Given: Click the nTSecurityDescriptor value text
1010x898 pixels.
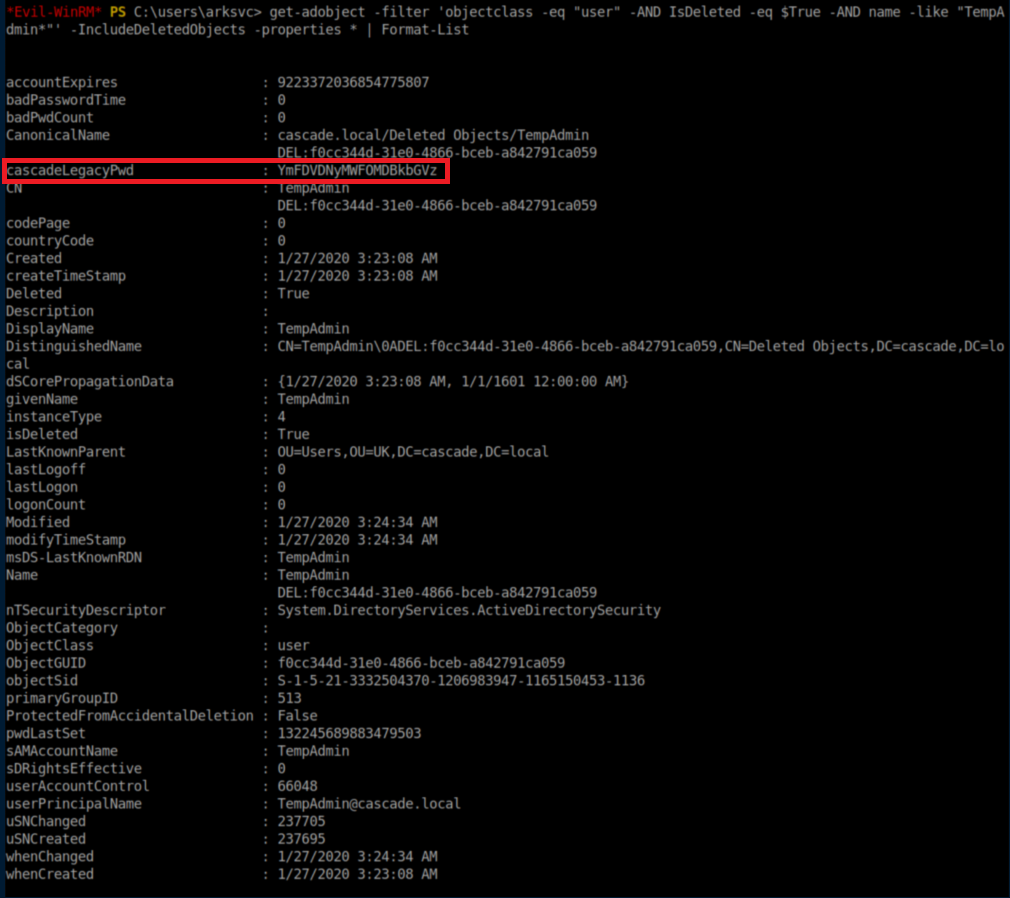Looking at the screenshot, I should (469, 610).
